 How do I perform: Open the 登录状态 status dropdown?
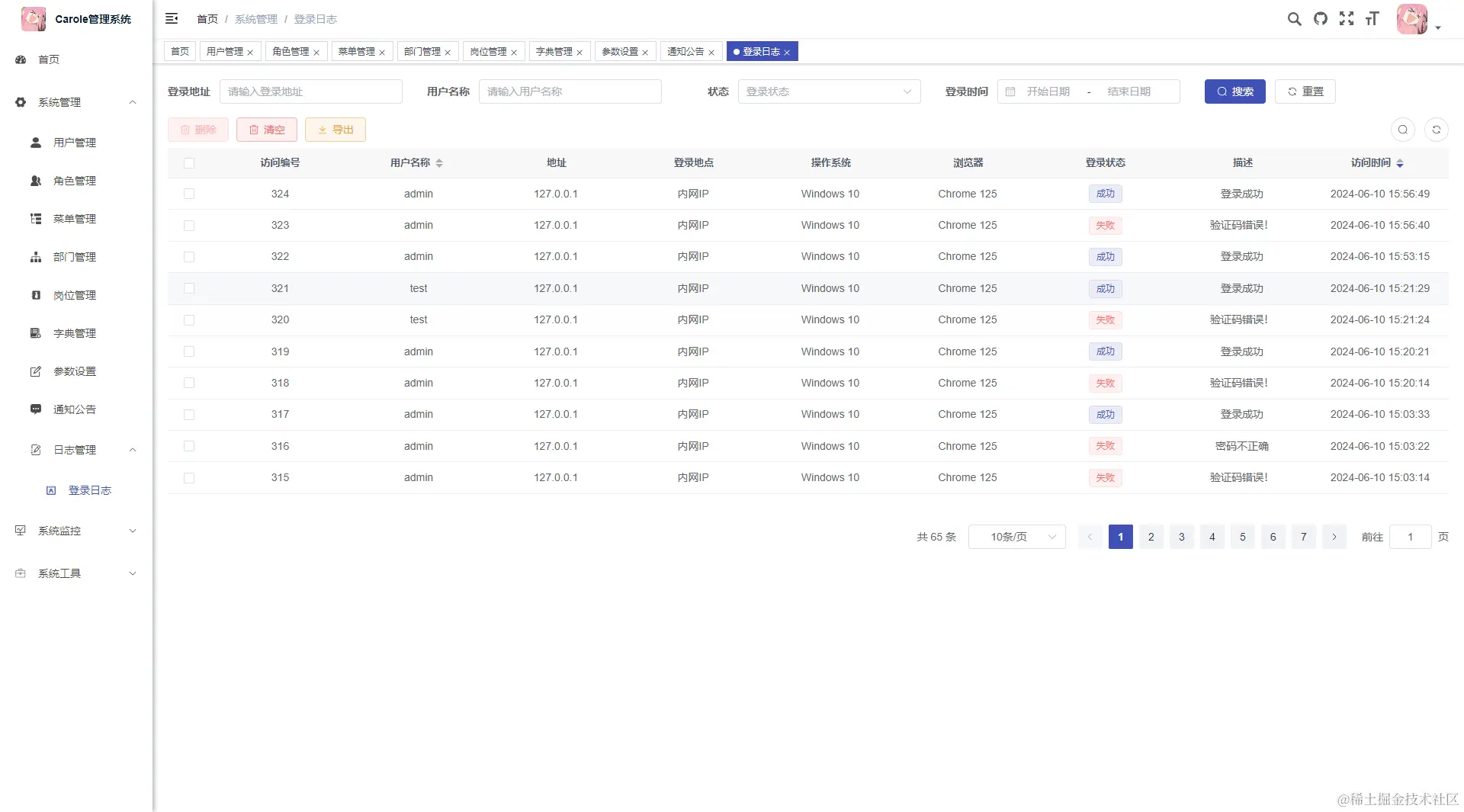tap(829, 91)
